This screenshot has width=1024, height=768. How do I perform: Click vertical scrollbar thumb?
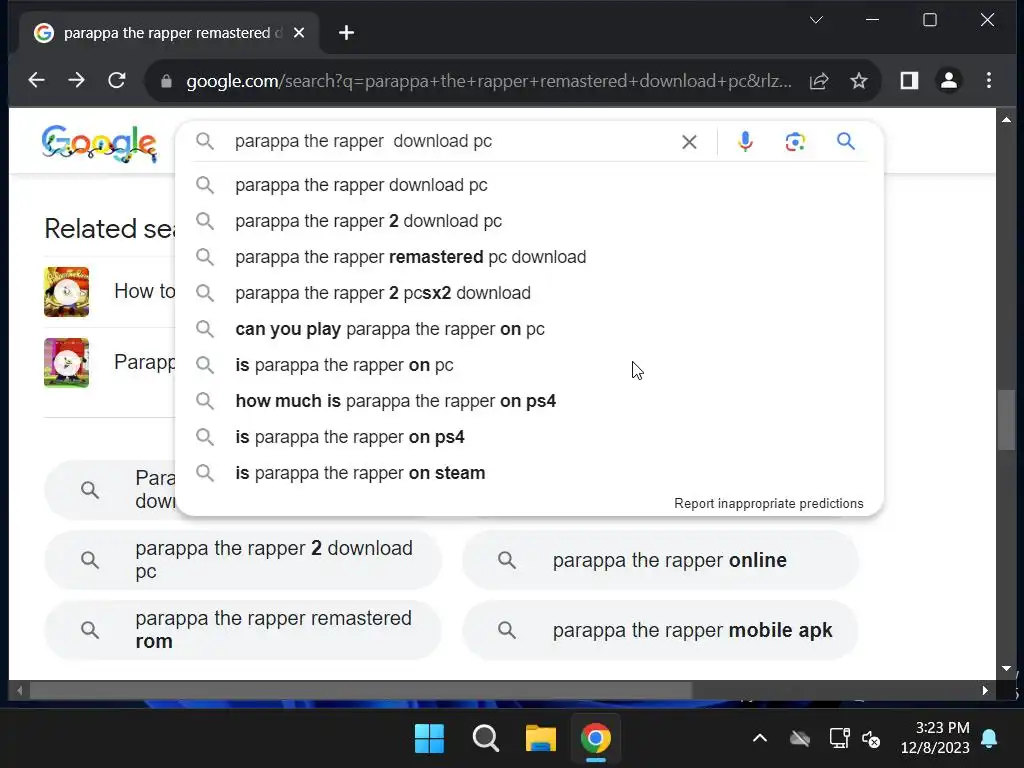point(1006,419)
